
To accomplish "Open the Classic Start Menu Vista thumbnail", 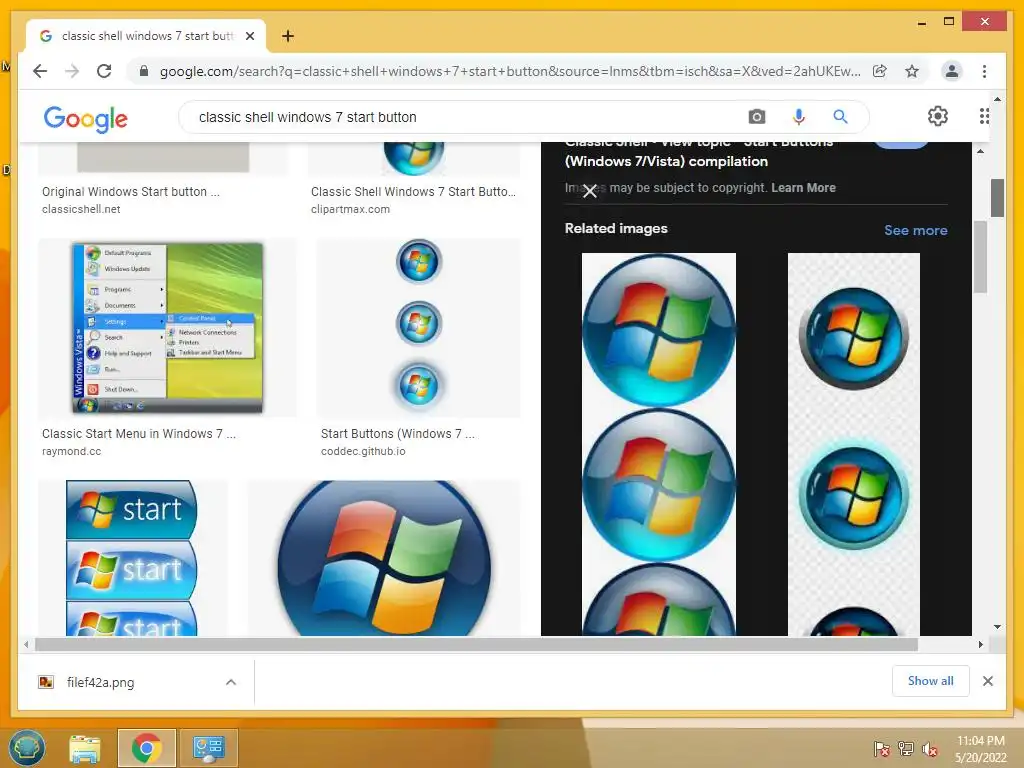I will pos(167,328).
